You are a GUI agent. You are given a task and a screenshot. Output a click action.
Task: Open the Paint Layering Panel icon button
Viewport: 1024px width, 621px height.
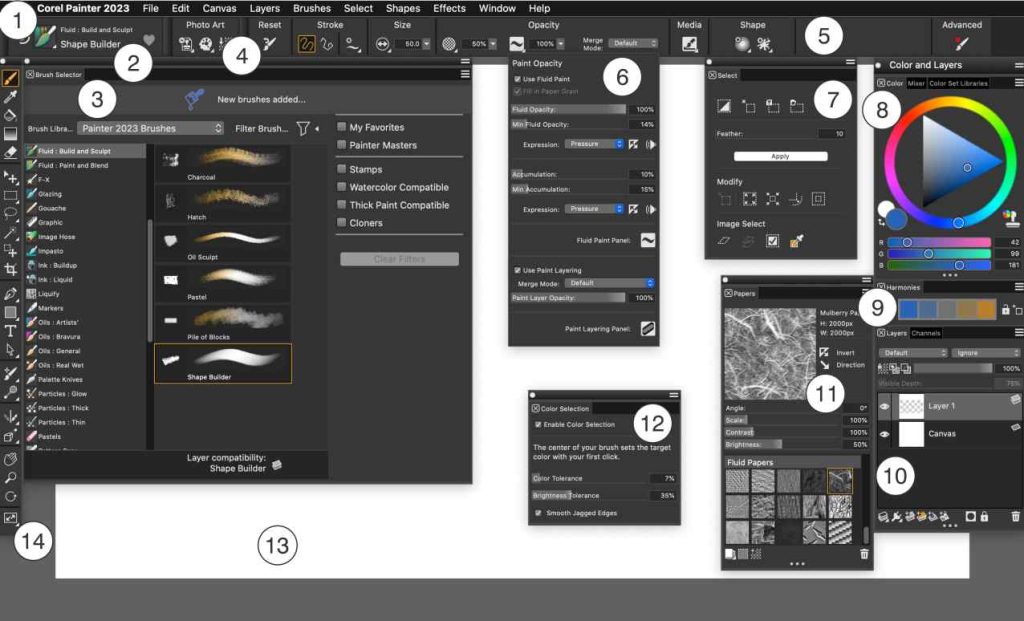647,328
